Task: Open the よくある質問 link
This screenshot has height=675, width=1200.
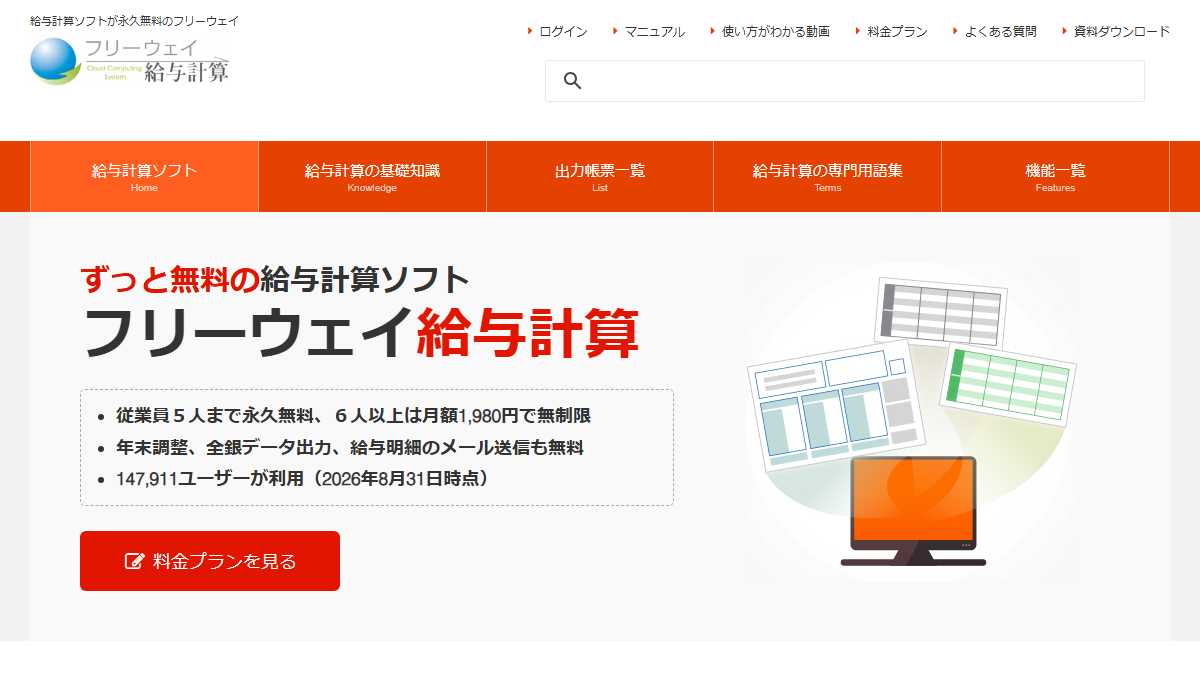Action: click(x=1000, y=32)
